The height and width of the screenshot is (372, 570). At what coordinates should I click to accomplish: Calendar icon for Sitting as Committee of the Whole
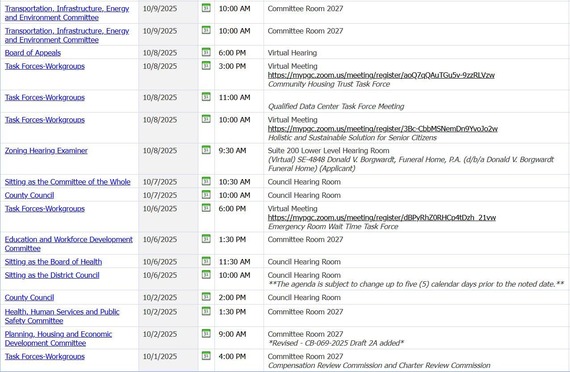tap(206, 181)
